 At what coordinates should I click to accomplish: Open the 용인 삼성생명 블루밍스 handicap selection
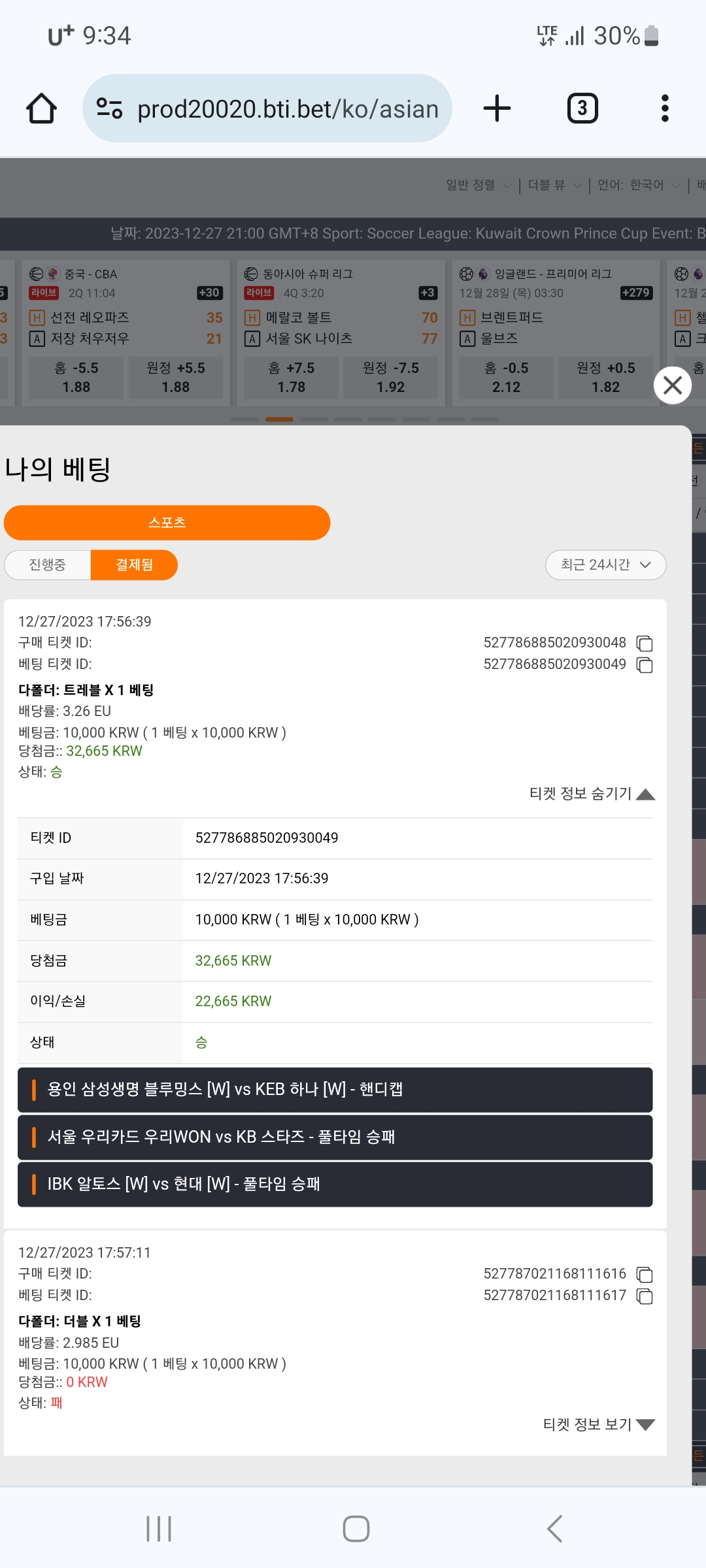(x=335, y=1090)
